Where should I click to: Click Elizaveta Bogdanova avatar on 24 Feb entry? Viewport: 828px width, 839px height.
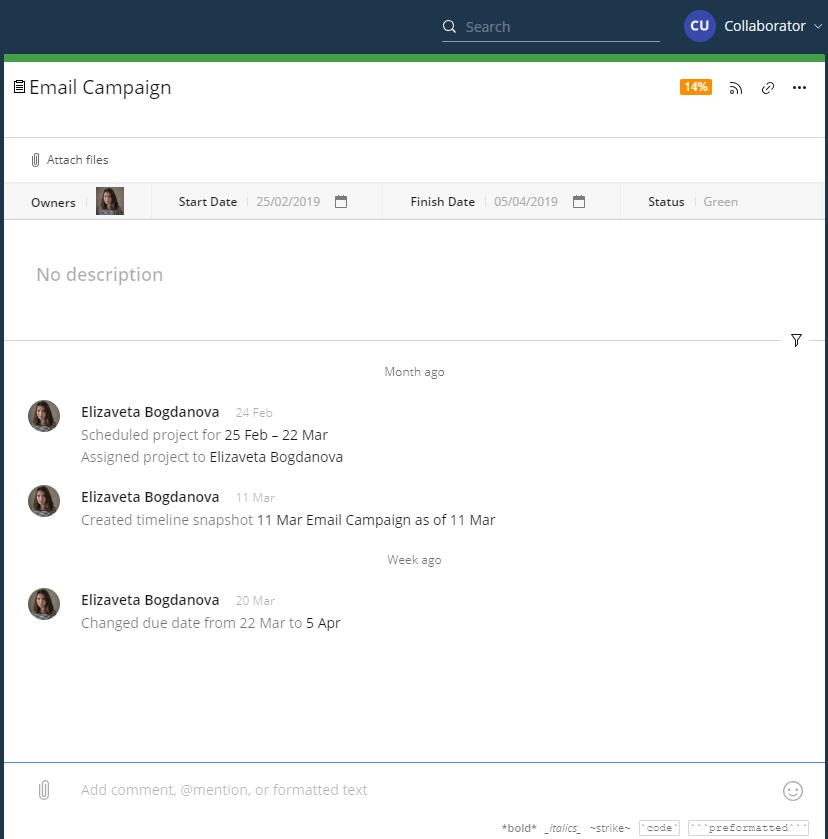44,416
